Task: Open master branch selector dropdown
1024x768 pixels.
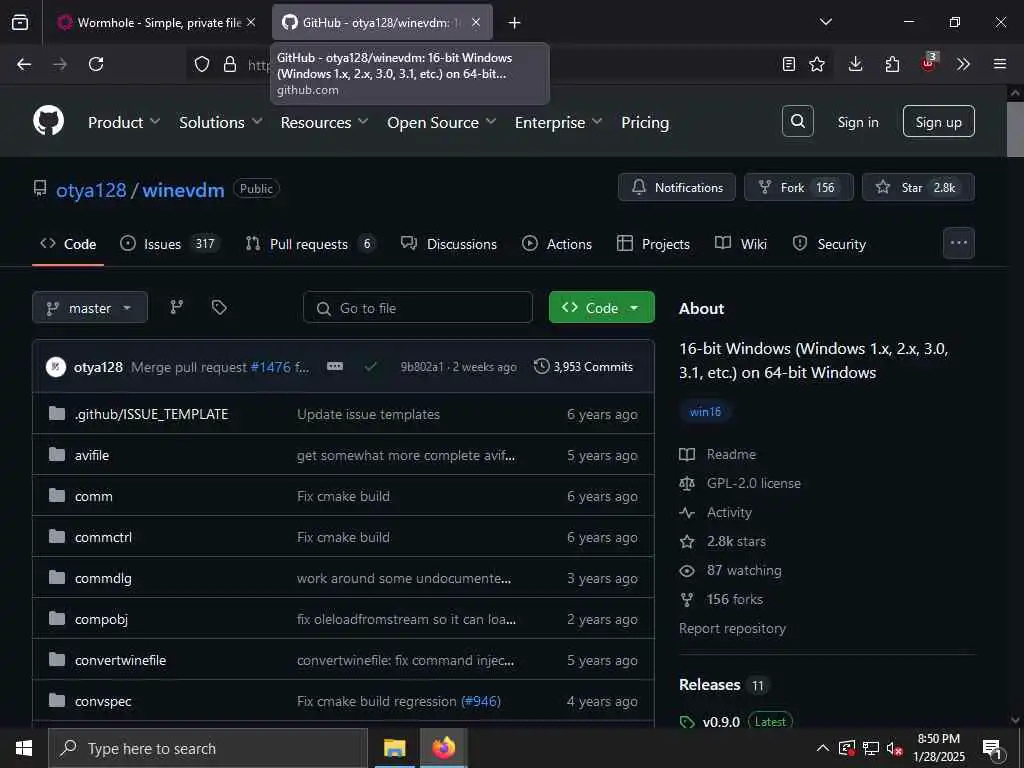Action: click(x=89, y=308)
